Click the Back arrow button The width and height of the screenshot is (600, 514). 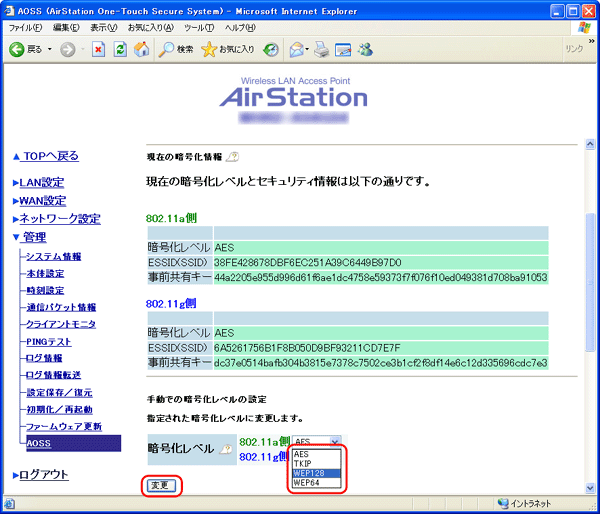coord(25,49)
